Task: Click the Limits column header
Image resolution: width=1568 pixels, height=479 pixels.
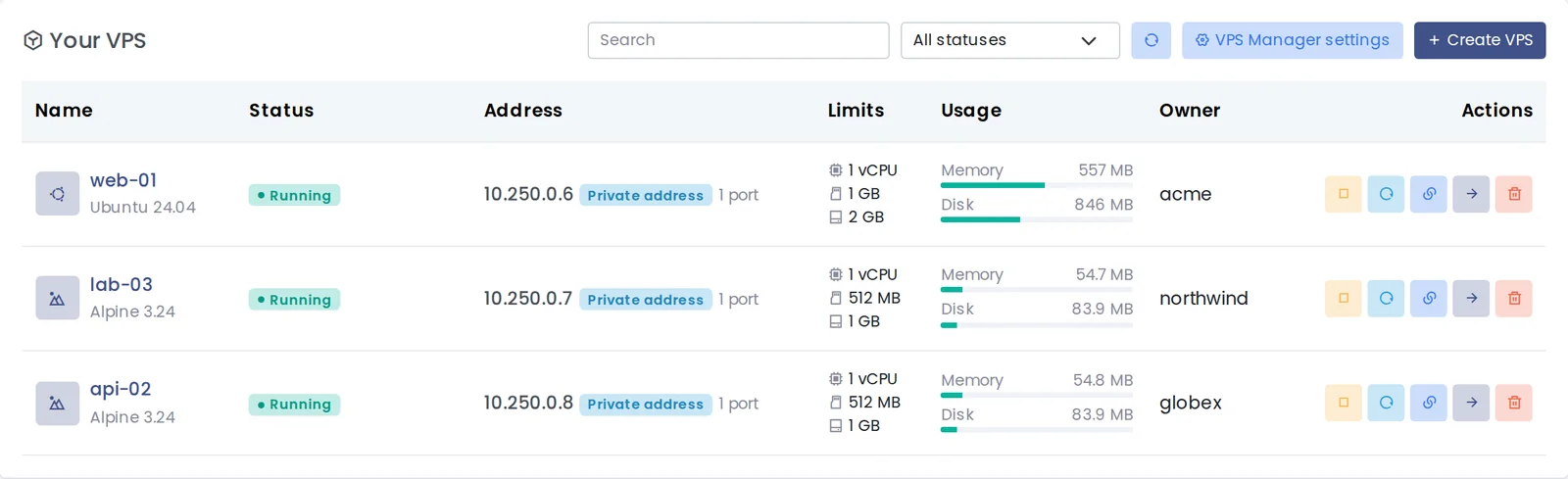Action: (856, 111)
